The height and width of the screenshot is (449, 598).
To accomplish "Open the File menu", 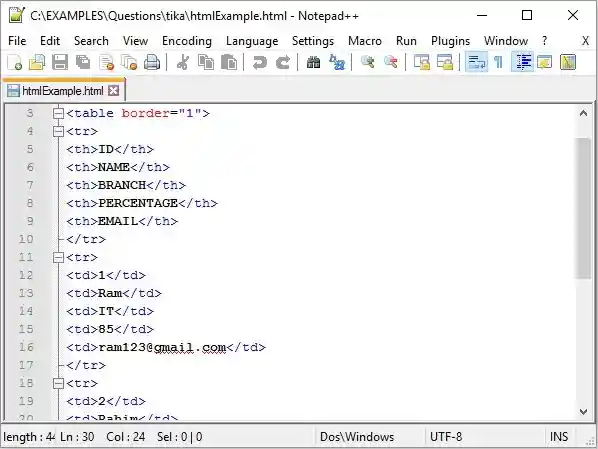I will (17, 41).
